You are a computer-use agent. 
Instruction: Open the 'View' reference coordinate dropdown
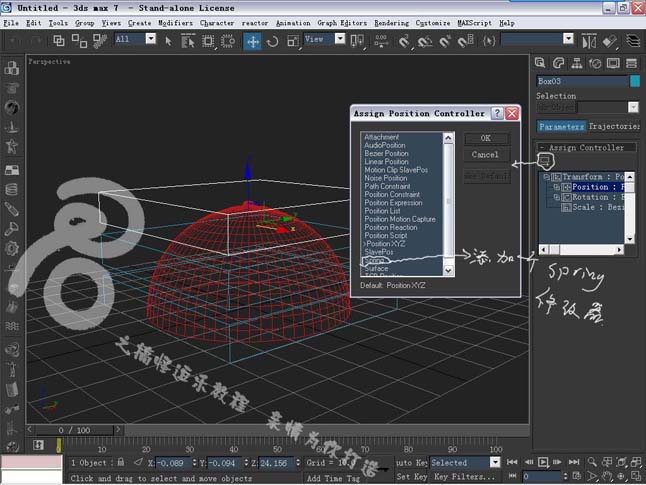click(x=340, y=39)
